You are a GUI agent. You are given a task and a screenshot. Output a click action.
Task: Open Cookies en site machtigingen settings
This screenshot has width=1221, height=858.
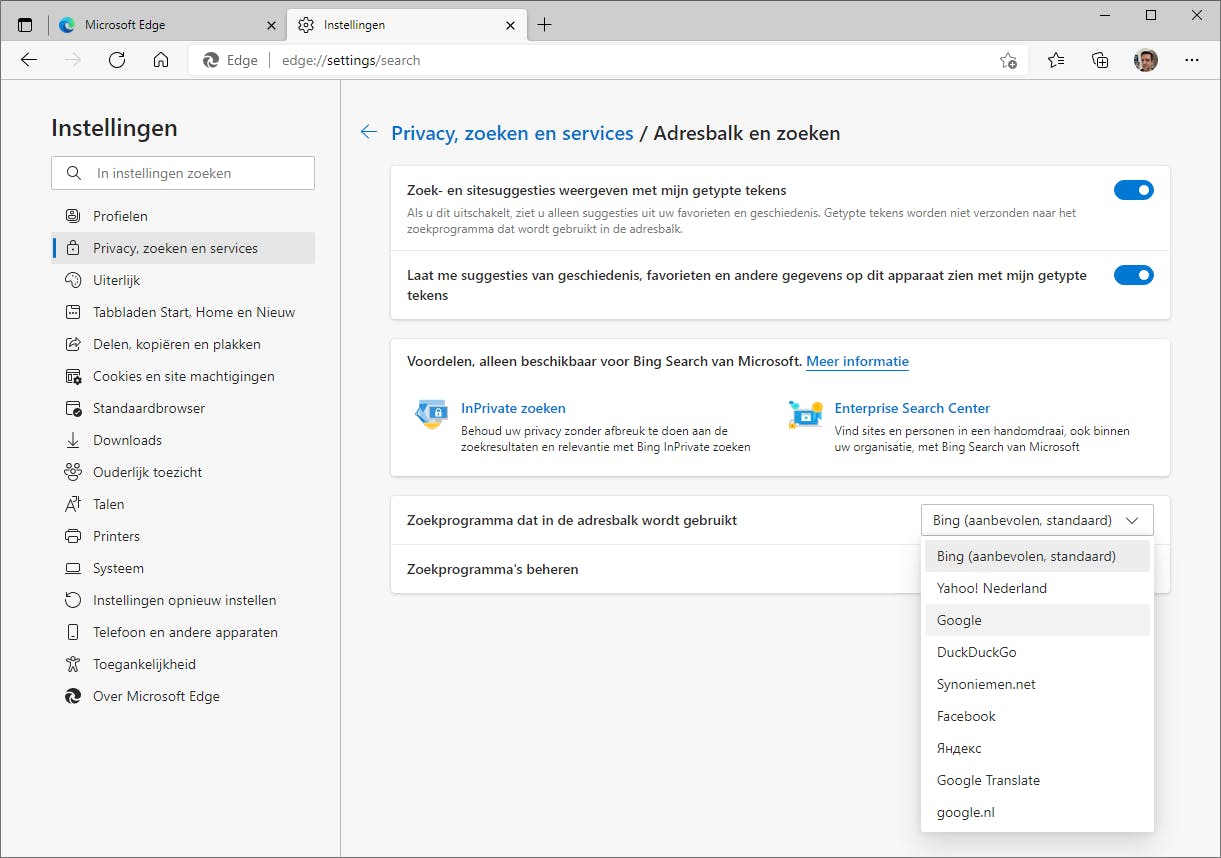tap(183, 376)
